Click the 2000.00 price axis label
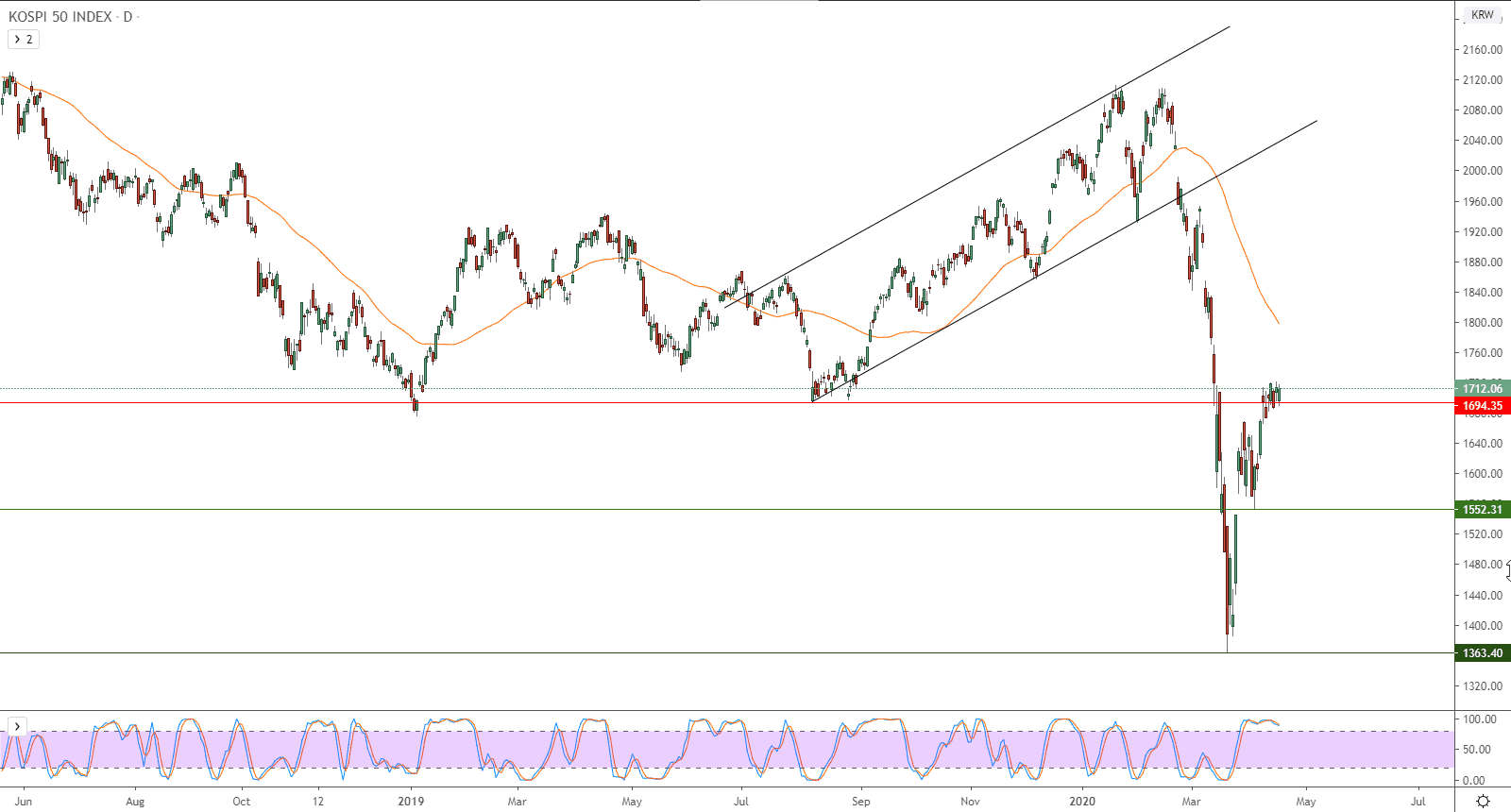 pyautogui.click(x=1482, y=171)
